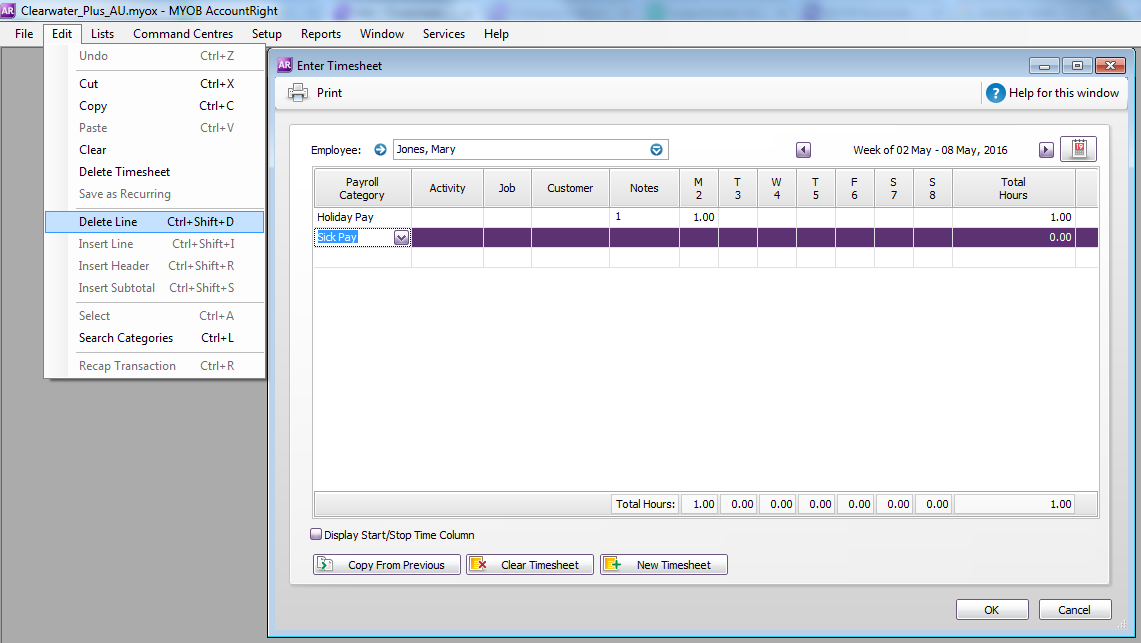
Task: Choose Delete Timesheet menu entry
Action: [x=124, y=172]
